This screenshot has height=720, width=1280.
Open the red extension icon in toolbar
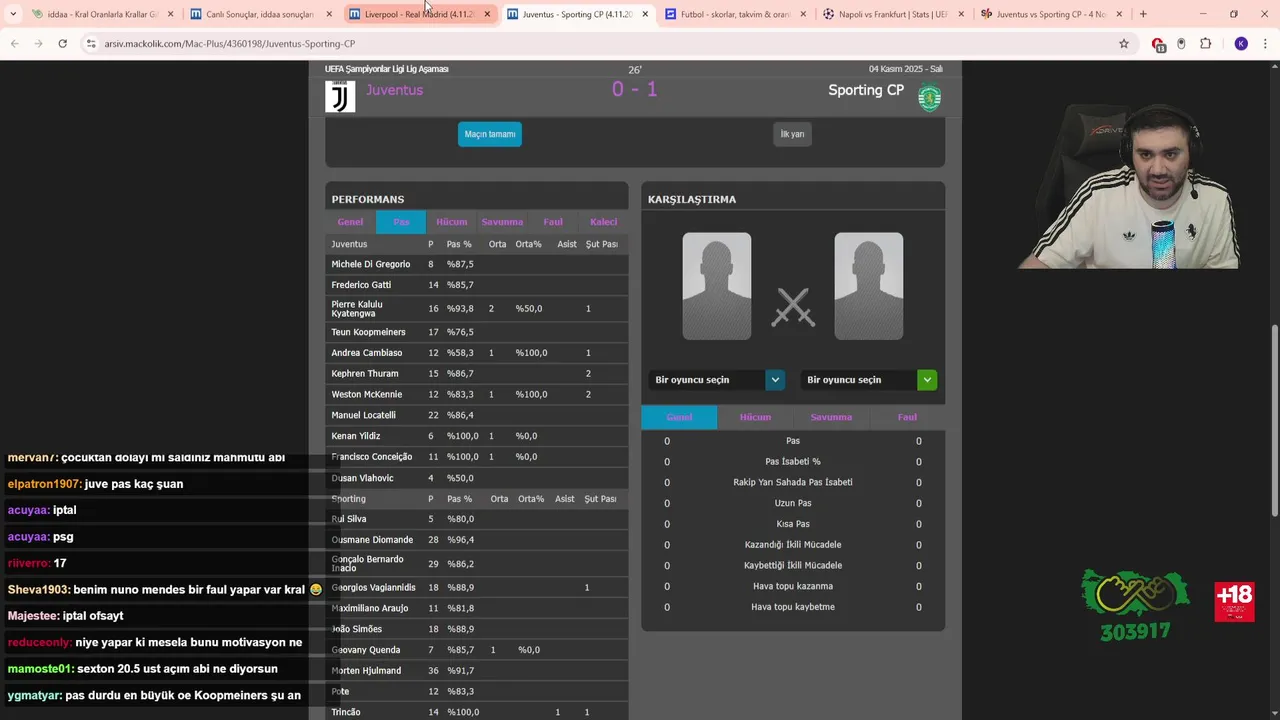point(1158,44)
